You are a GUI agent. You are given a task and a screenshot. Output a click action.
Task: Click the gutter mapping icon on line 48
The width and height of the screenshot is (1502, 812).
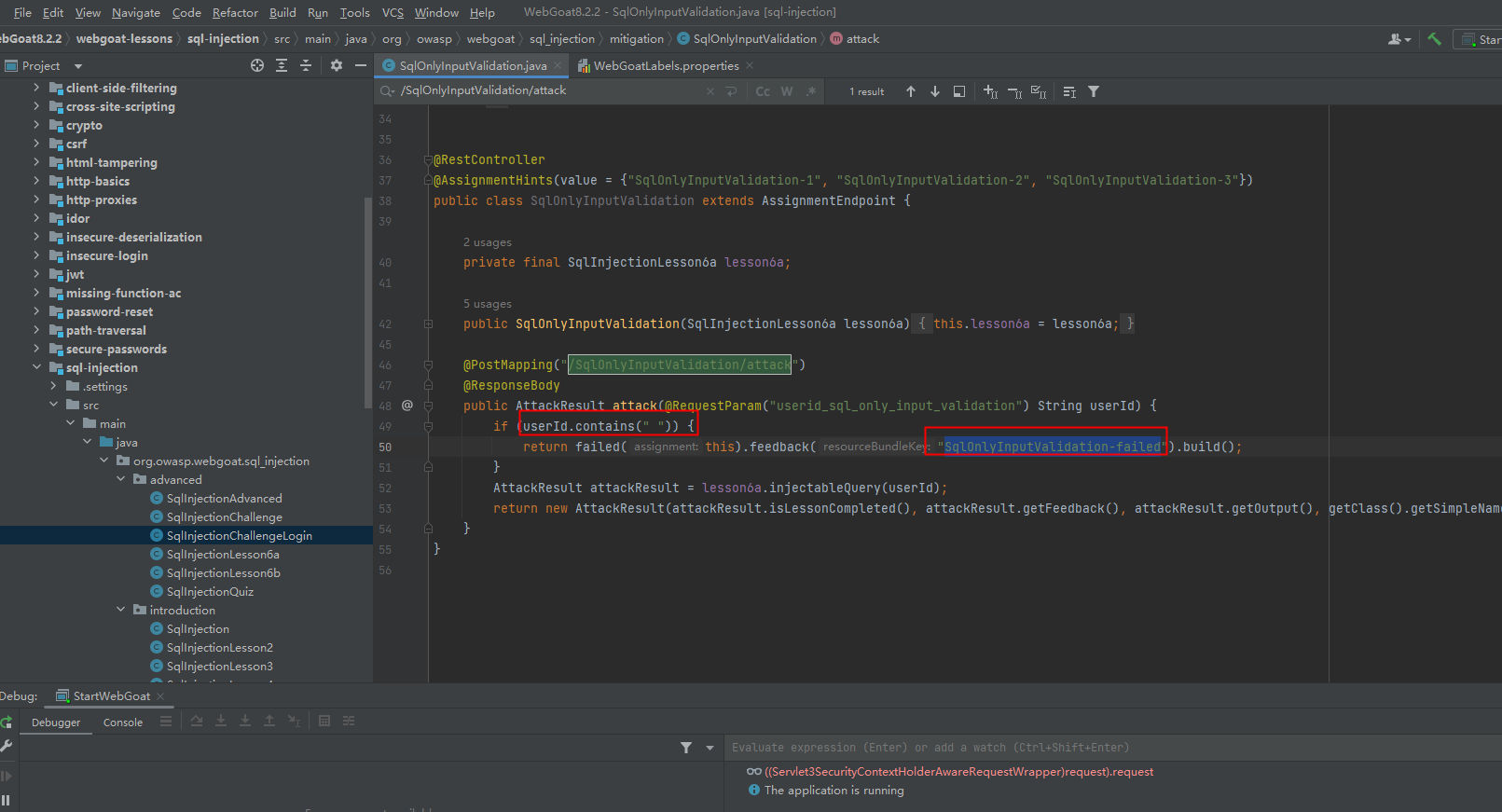coord(407,406)
